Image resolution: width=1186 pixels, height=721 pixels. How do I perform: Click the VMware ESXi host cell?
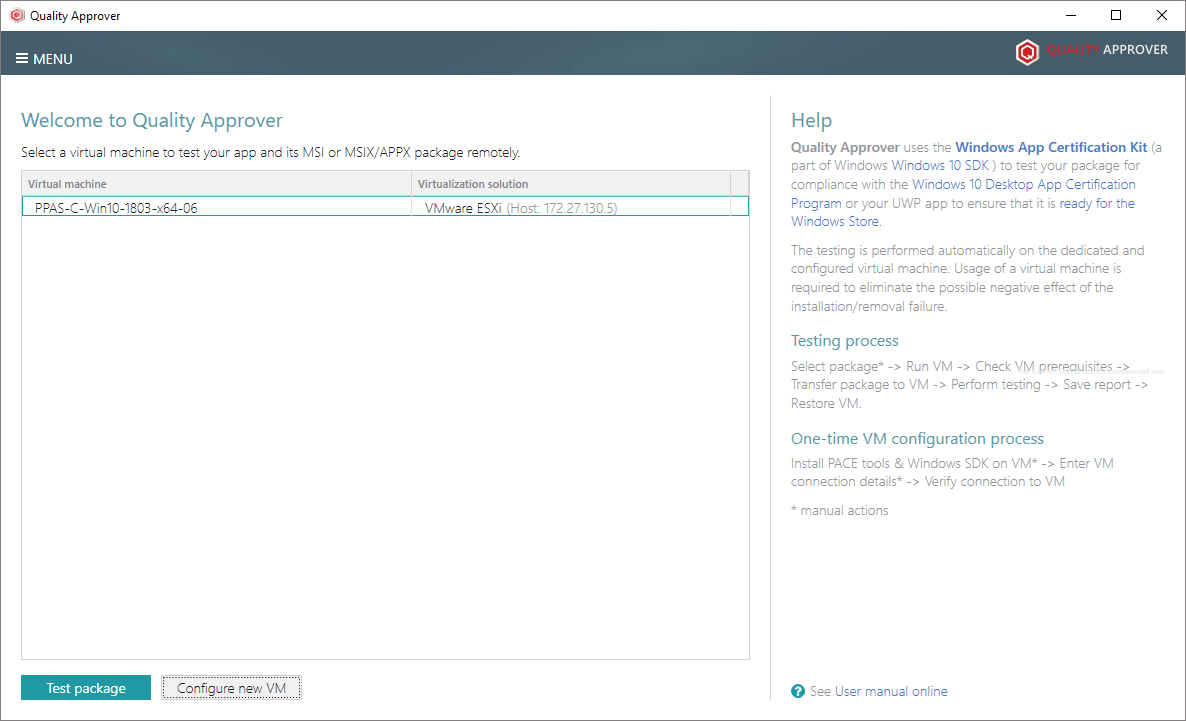571,207
